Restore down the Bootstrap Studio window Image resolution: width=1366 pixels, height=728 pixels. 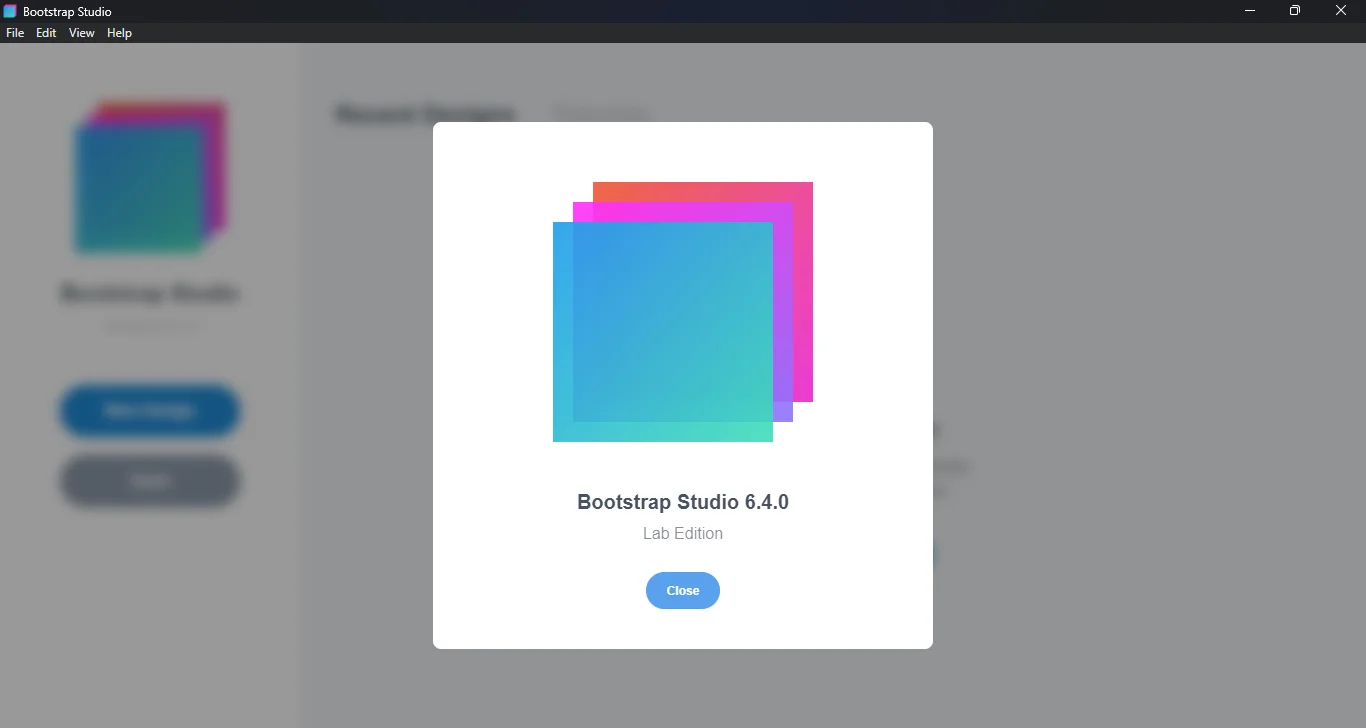(x=1295, y=11)
